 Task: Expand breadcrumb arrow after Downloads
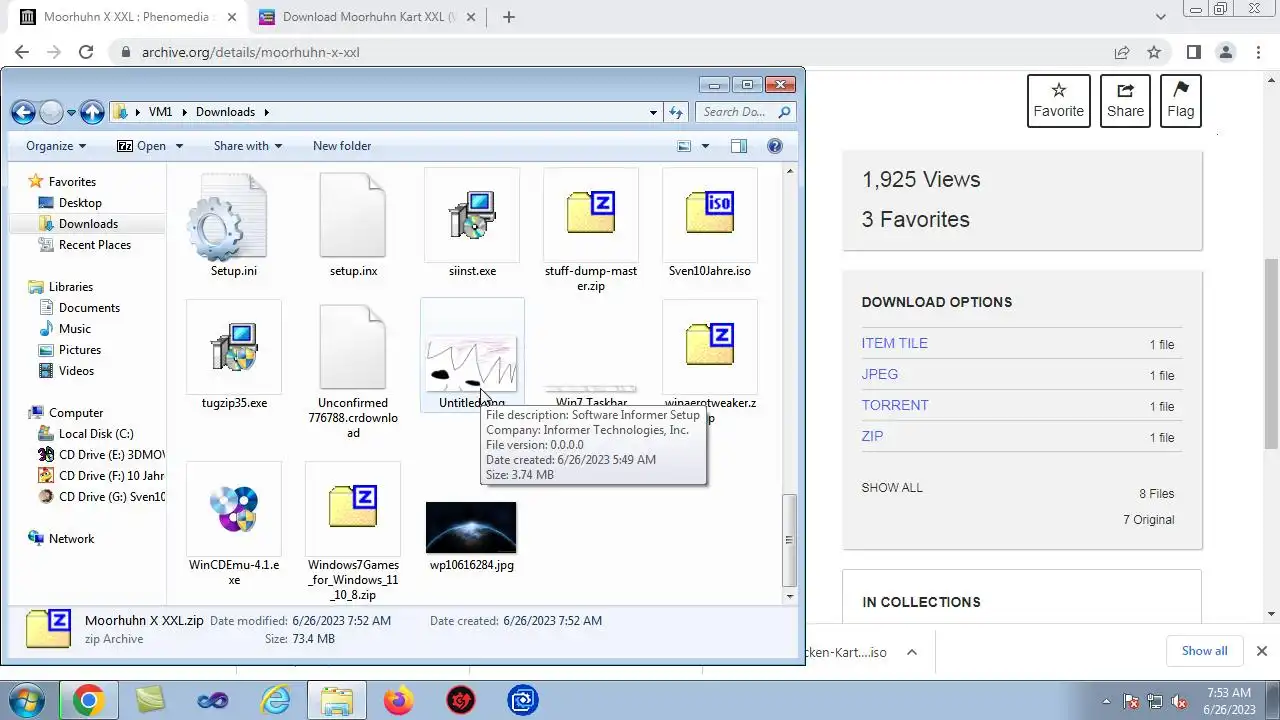coord(267,112)
